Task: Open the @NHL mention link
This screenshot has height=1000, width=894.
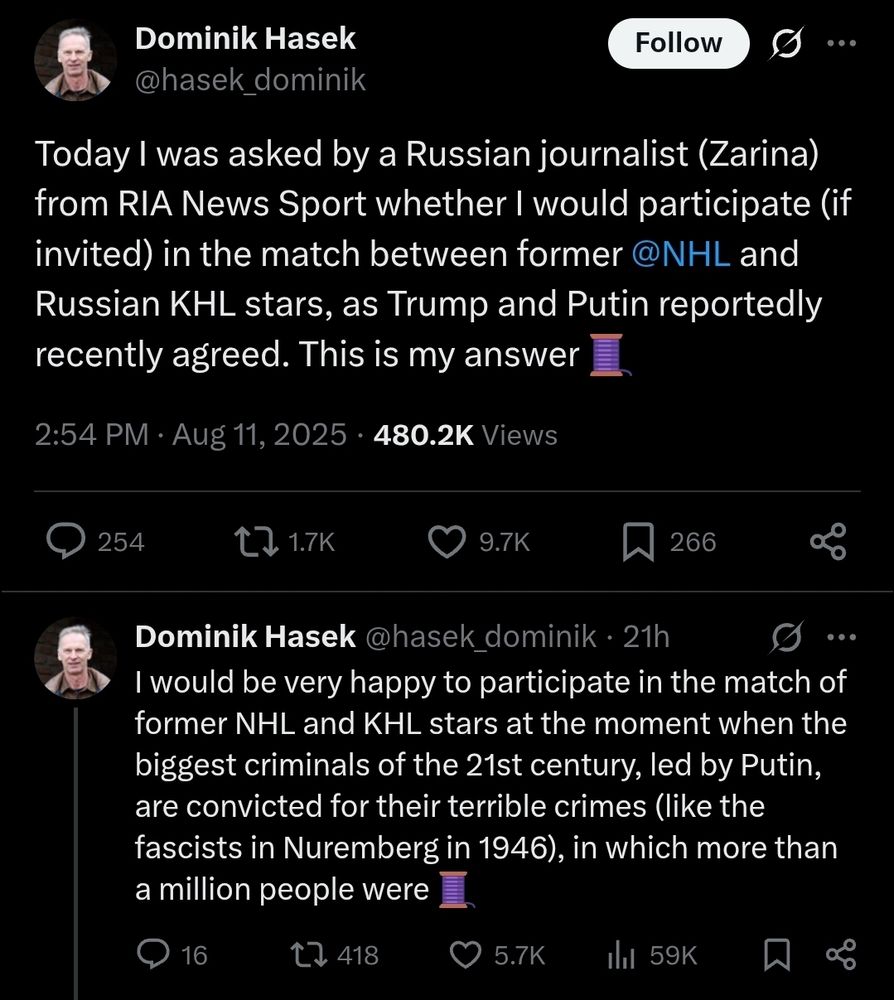Action: pos(681,254)
